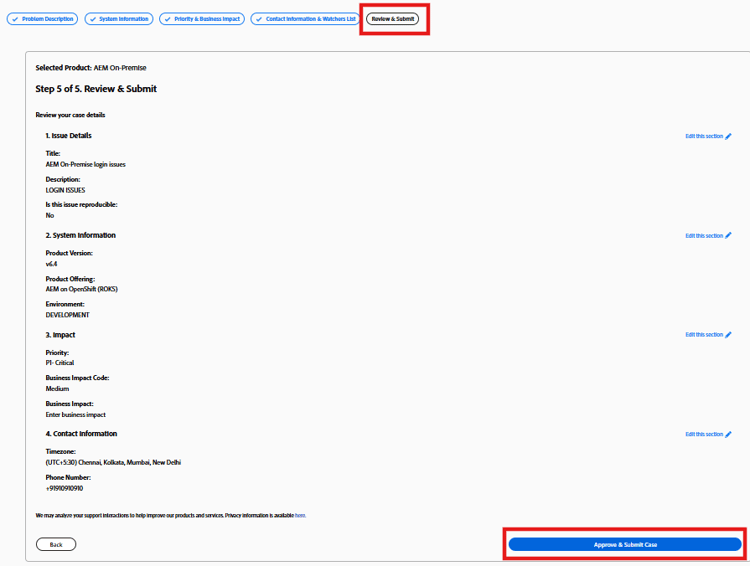
Task: Click the '4. Contact Information' heading
Action: click(81, 434)
